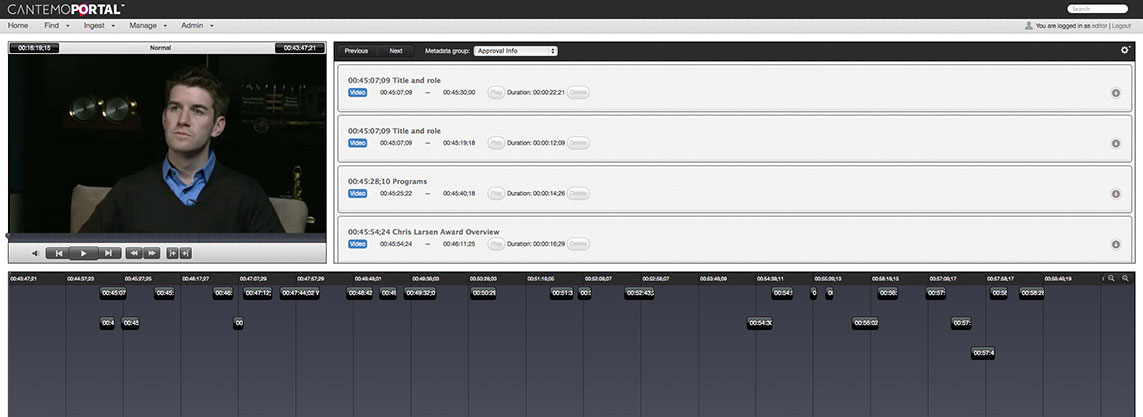Select the 00:49:32 timeline marker
Screen dimensions: 1143x417
(x=420, y=293)
